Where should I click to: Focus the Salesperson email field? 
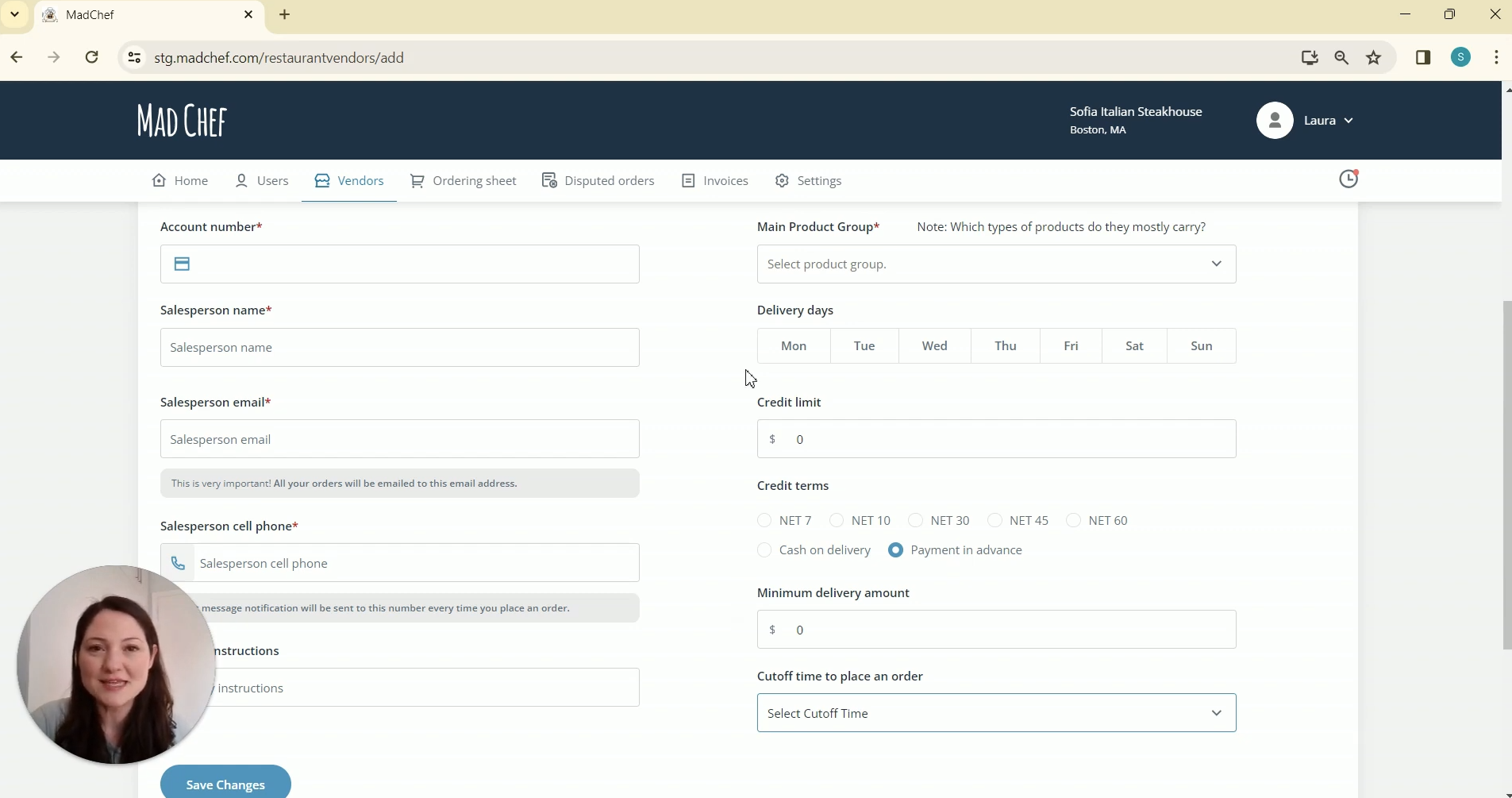pos(400,440)
